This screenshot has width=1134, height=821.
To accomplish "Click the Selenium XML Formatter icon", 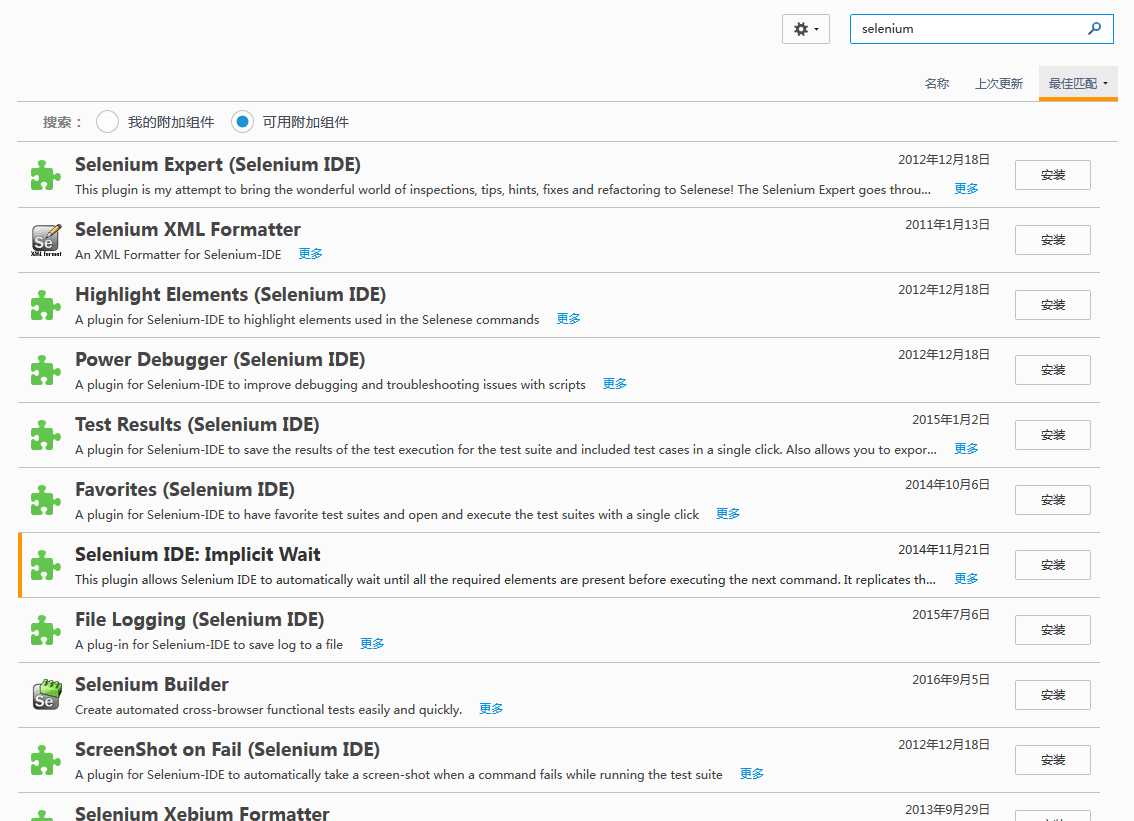I will 46,240.
